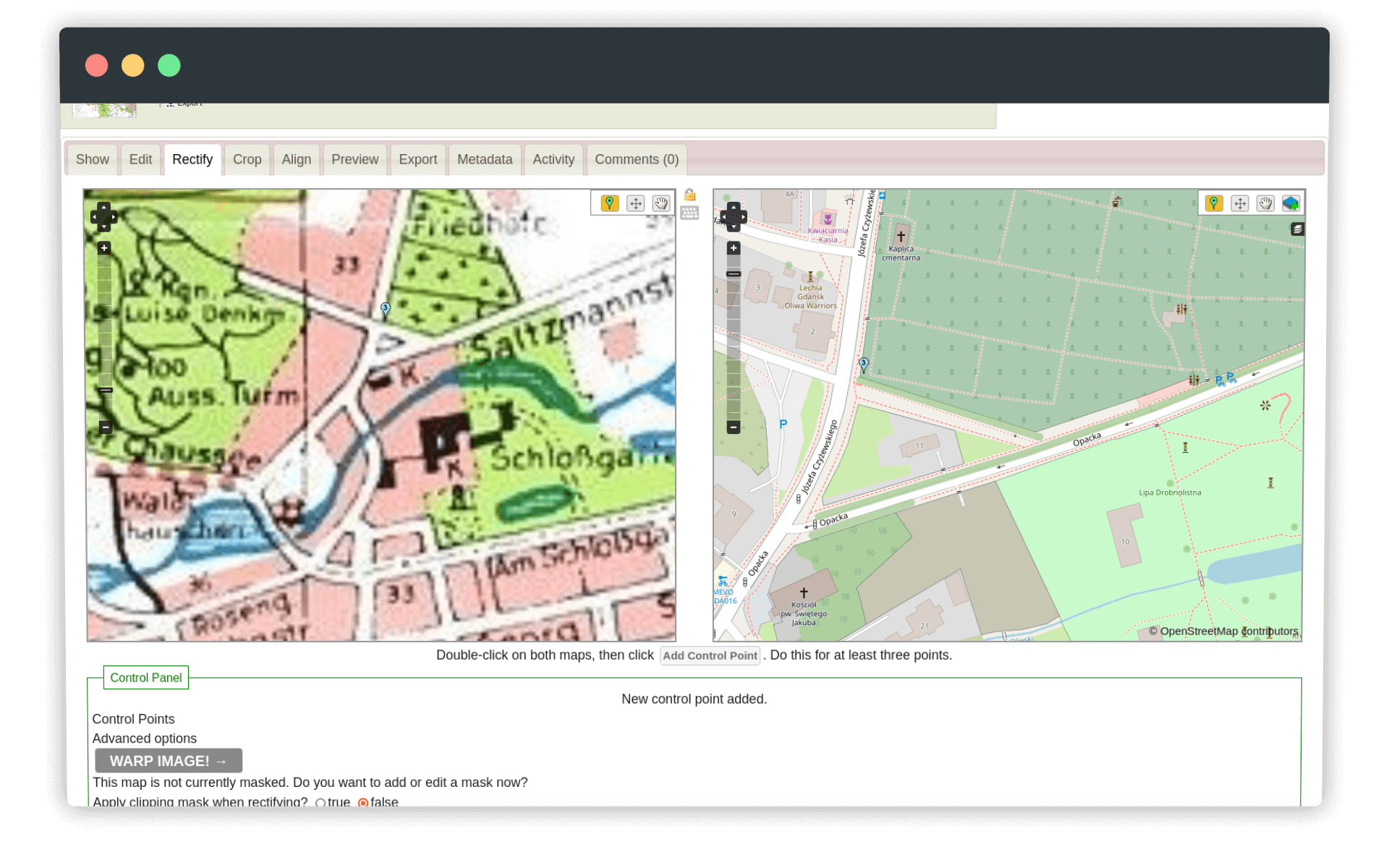Screen dimensions: 1389x868
Task: Pan down on the left historic map
Action: tap(104, 227)
